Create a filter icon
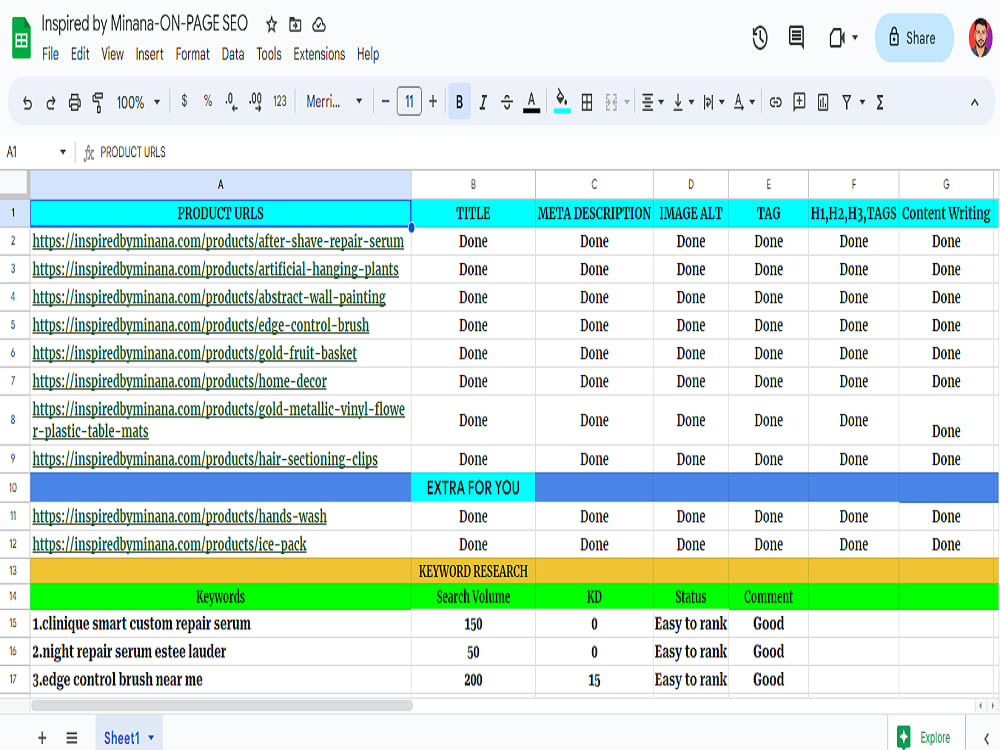This screenshot has height=750, width=1000. pos(846,102)
